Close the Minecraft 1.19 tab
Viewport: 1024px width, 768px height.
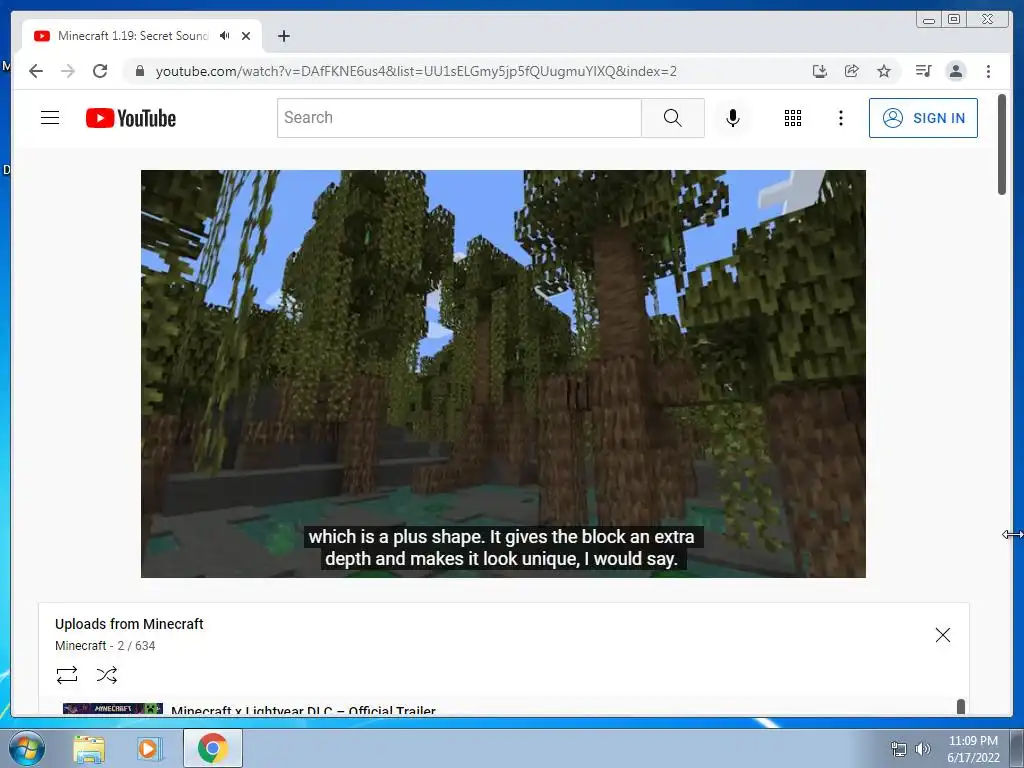[x=246, y=36]
